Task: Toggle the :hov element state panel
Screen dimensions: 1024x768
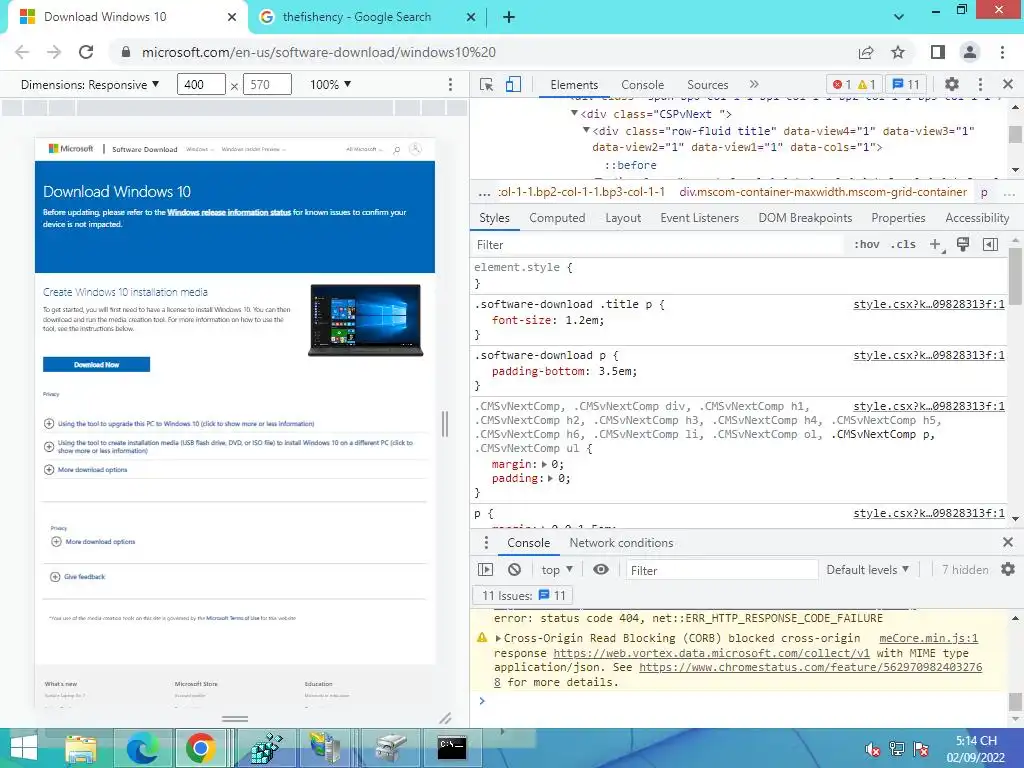Action: click(x=867, y=244)
